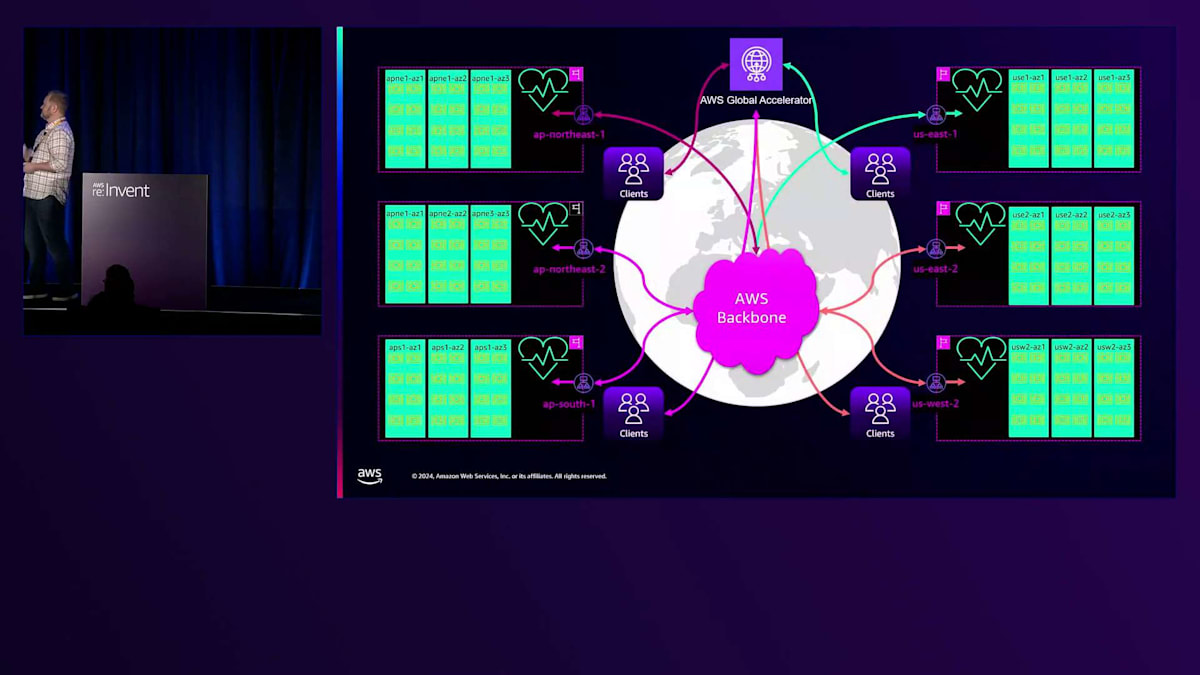This screenshot has height=675, width=1200.
Task: Click the endpoint icon above us-east-1 label
Action: (x=935, y=115)
